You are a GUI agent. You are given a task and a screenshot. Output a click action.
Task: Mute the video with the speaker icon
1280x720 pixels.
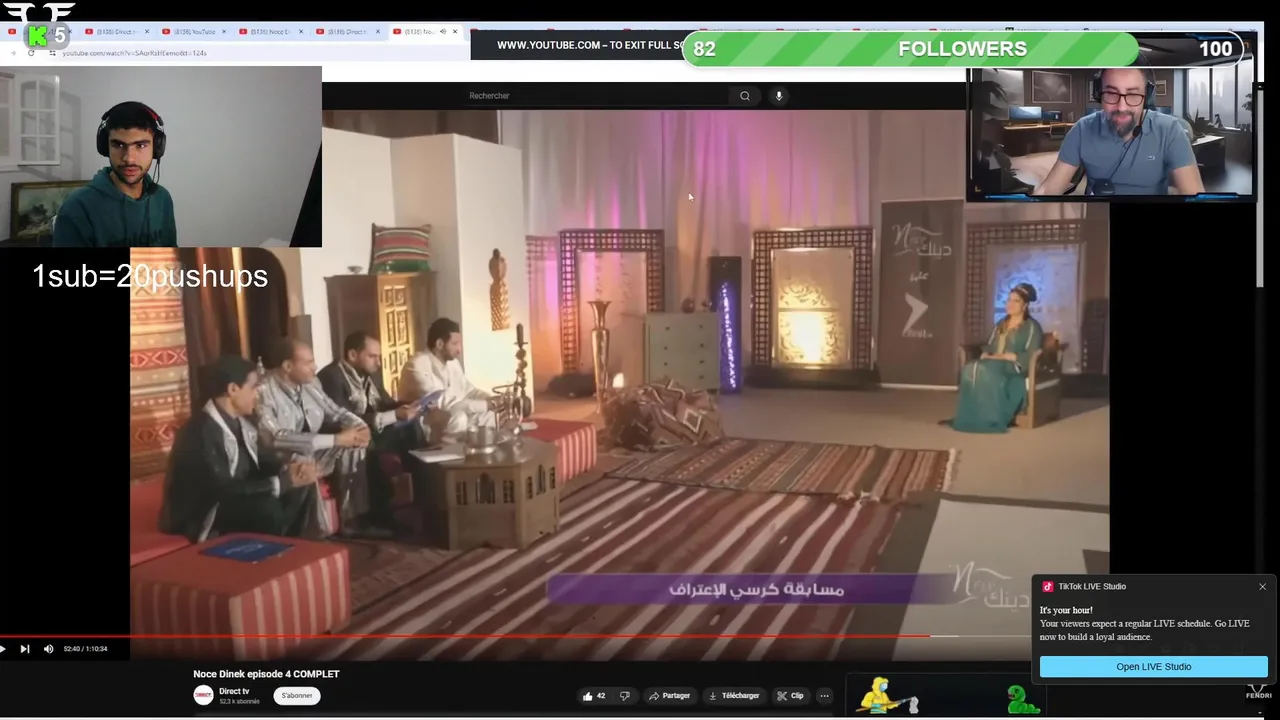pyautogui.click(x=48, y=649)
